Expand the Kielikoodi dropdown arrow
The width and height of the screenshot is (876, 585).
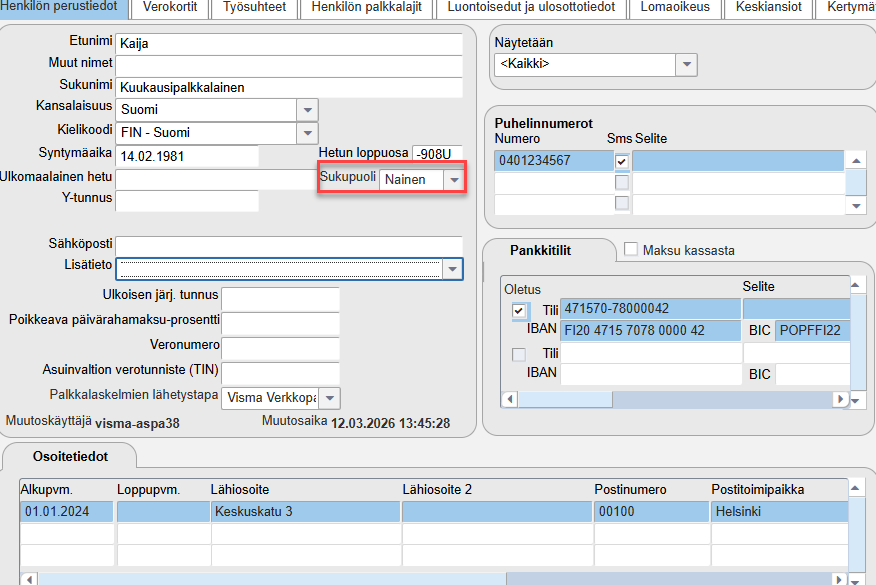point(307,133)
